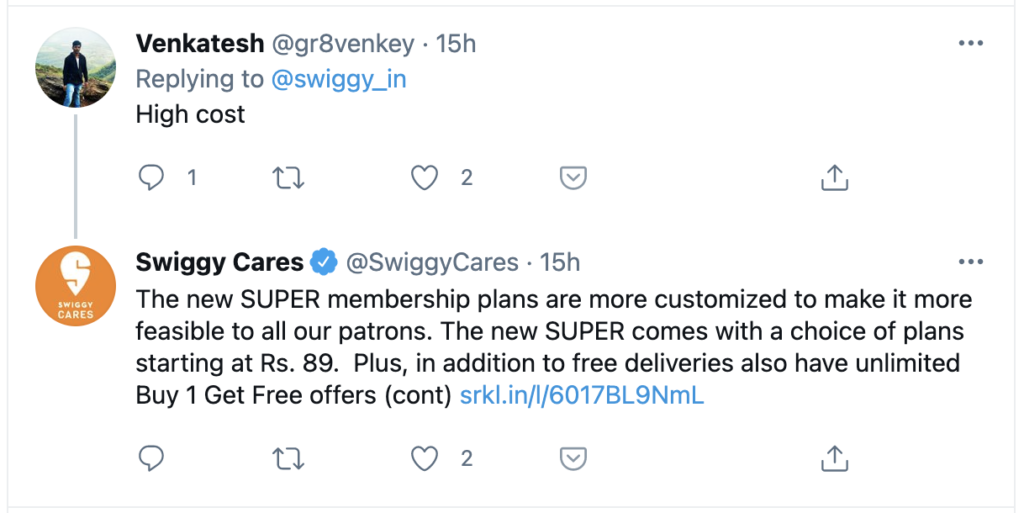Retweet the Swiggy Cares tweet
Image resolution: width=1024 pixels, height=513 pixels.
point(288,458)
